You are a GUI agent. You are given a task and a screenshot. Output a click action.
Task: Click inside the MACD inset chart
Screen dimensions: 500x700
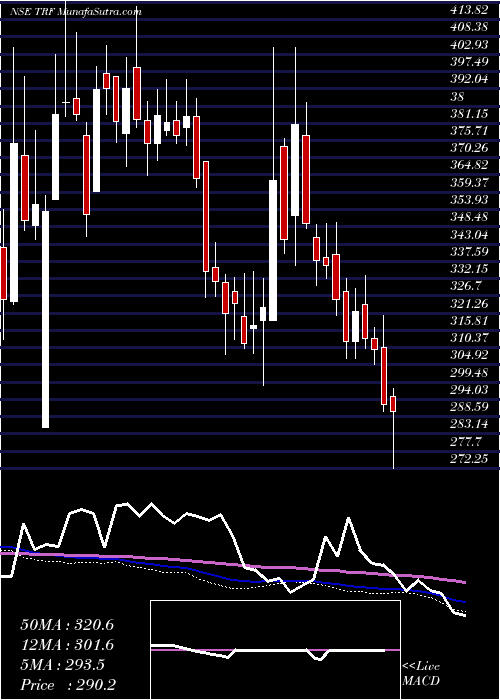[275, 650]
